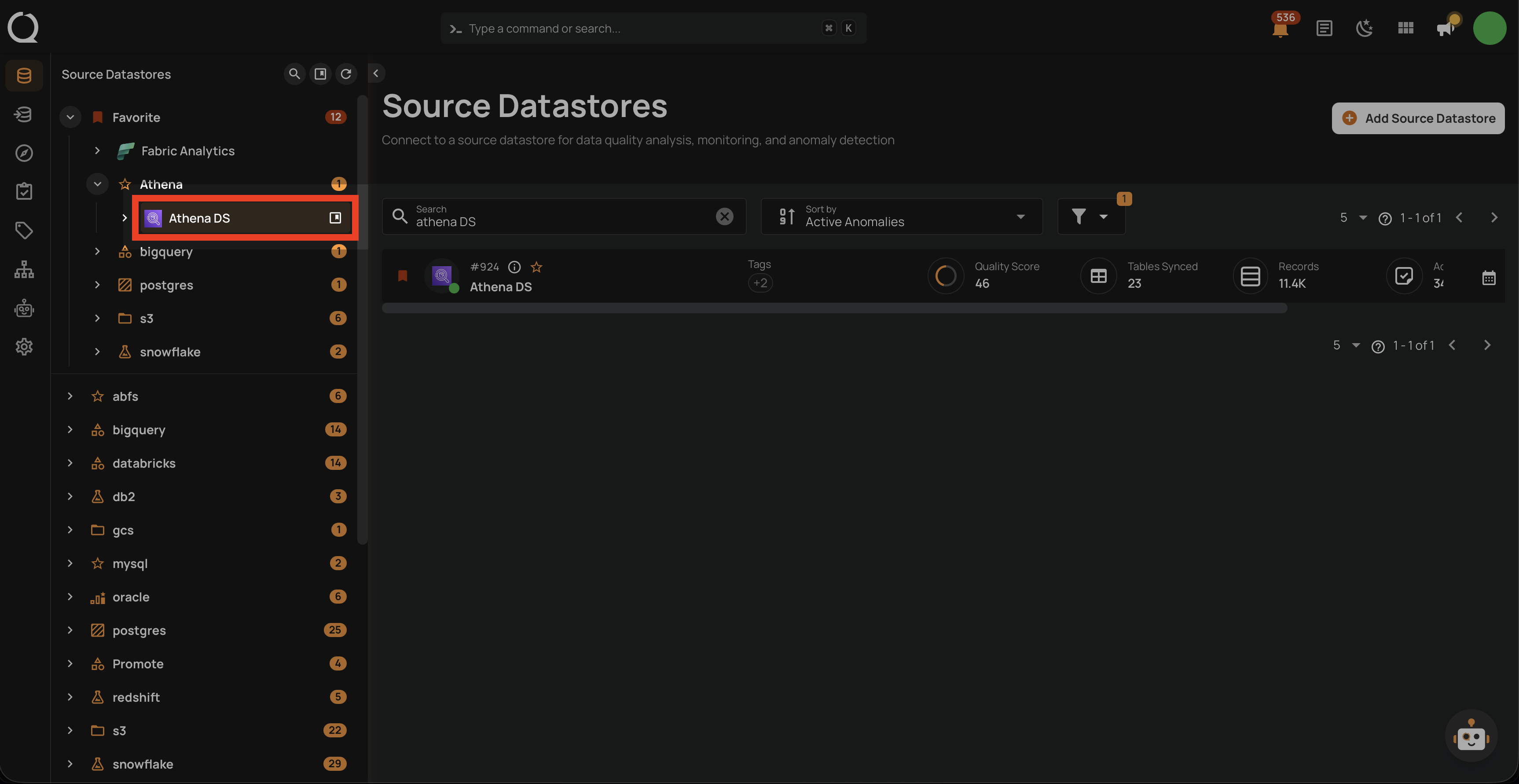Click the announcements megaphone icon
1519x784 pixels.
(1446, 28)
